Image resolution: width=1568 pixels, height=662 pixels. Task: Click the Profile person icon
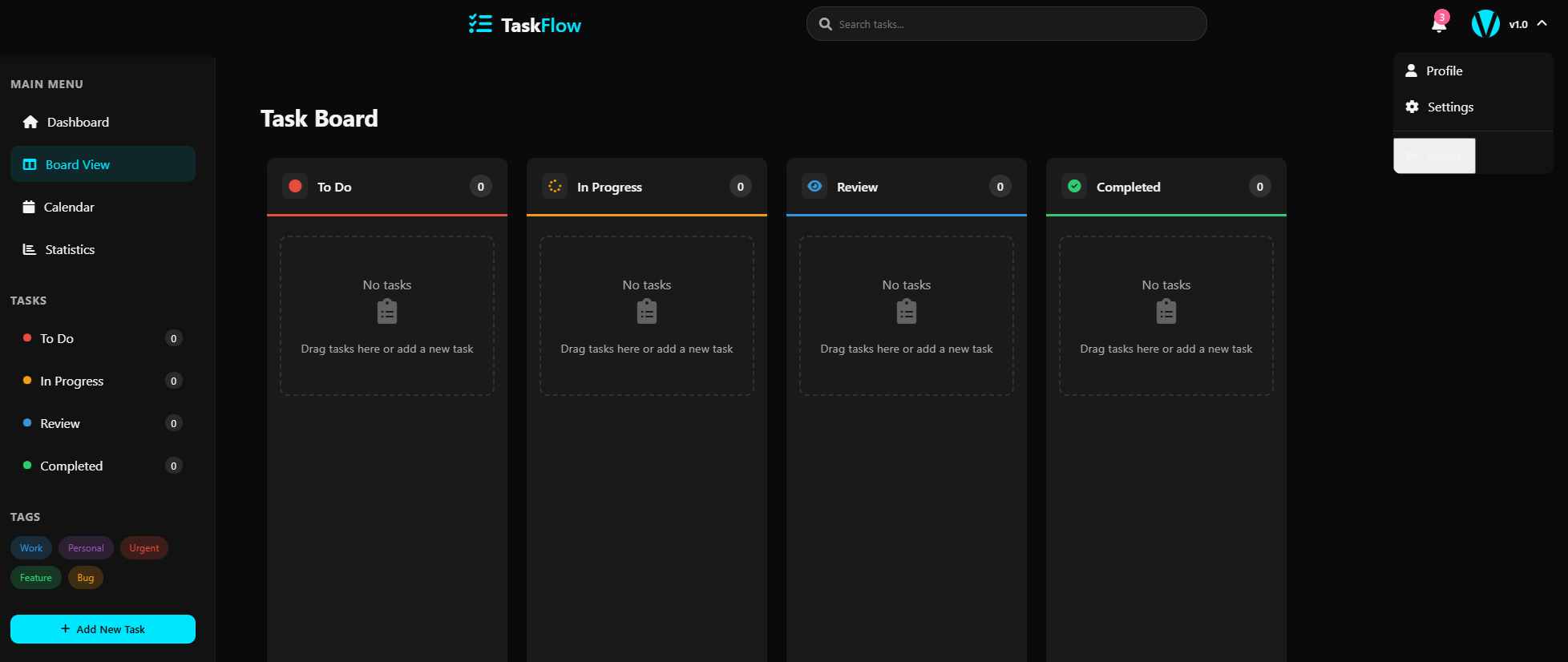pos(1411,71)
